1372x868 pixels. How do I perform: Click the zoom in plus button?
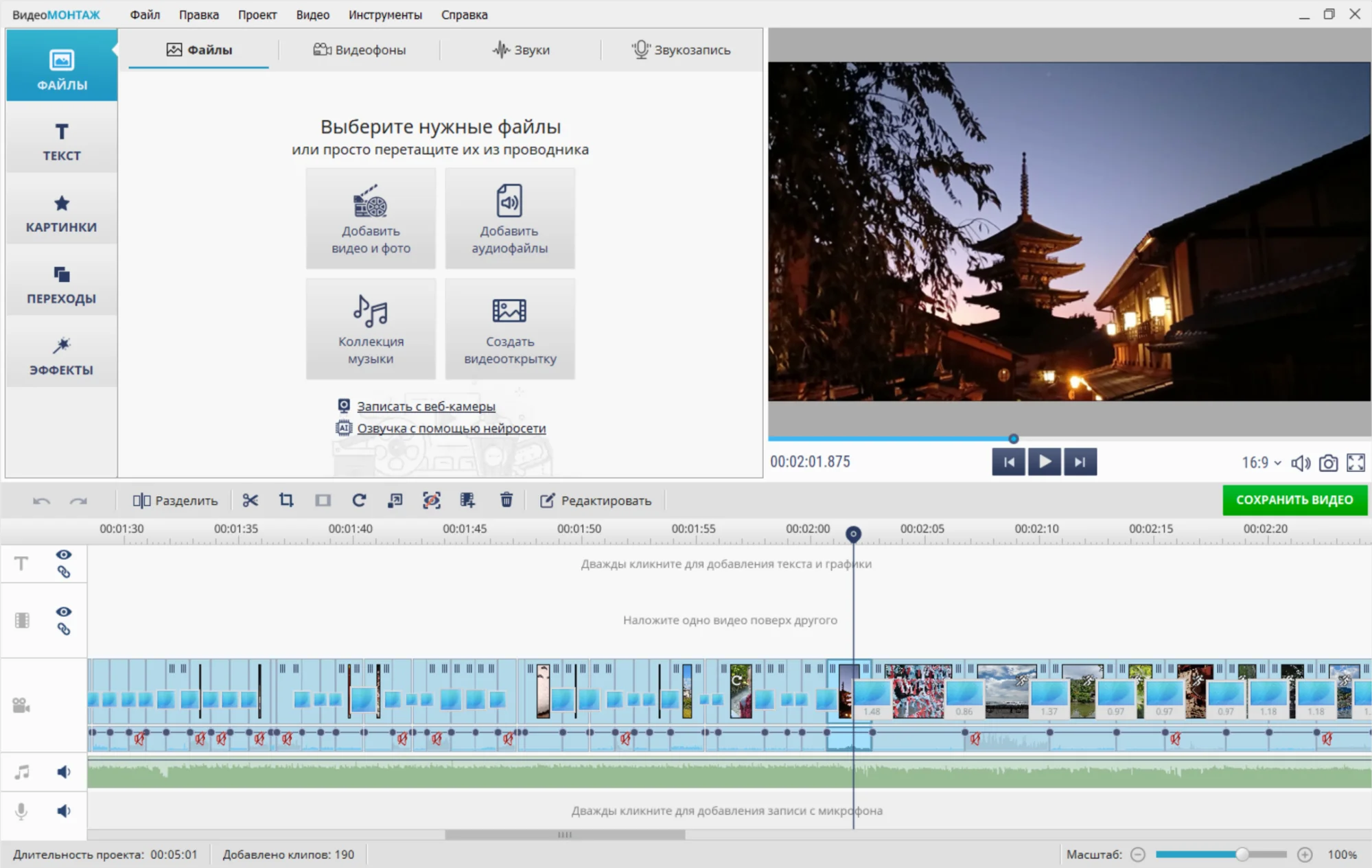point(1305,854)
